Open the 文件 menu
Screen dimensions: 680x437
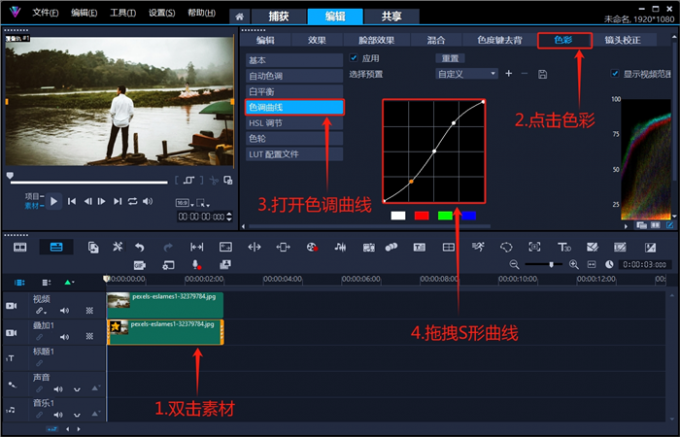[45, 13]
